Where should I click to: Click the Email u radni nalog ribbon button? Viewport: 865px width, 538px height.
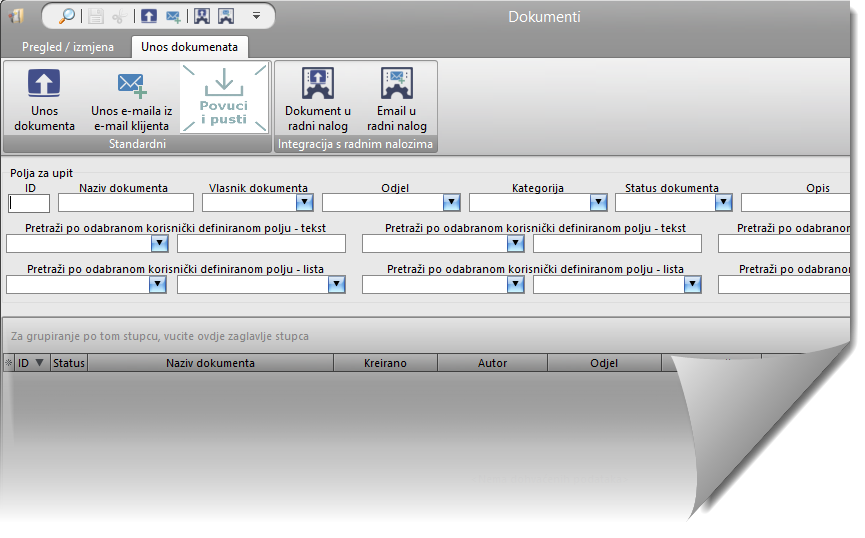click(397, 100)
